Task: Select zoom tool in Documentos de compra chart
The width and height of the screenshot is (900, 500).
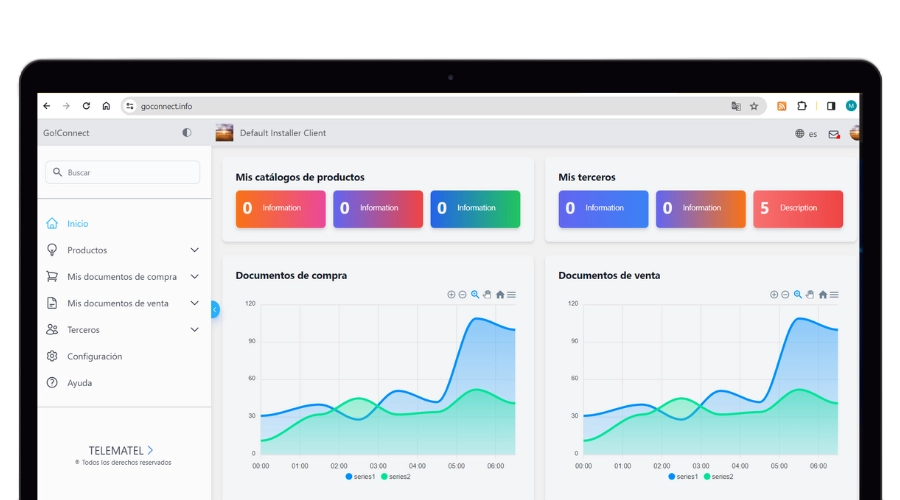Action: click(475, 294)
